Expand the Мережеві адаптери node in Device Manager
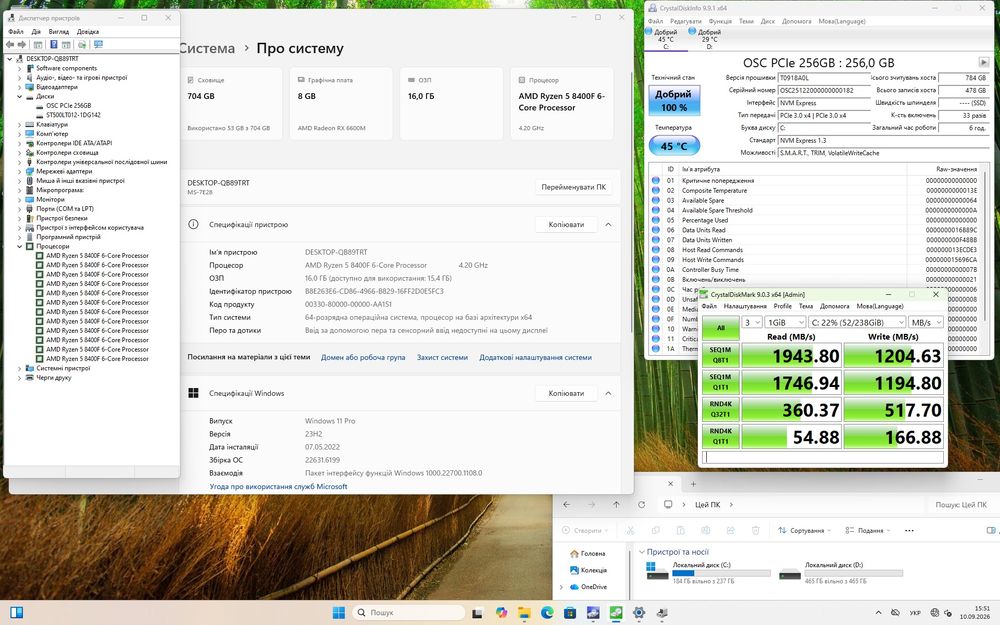The width and height of the screenshot is (1000, 625). click(x=20, y=172)
